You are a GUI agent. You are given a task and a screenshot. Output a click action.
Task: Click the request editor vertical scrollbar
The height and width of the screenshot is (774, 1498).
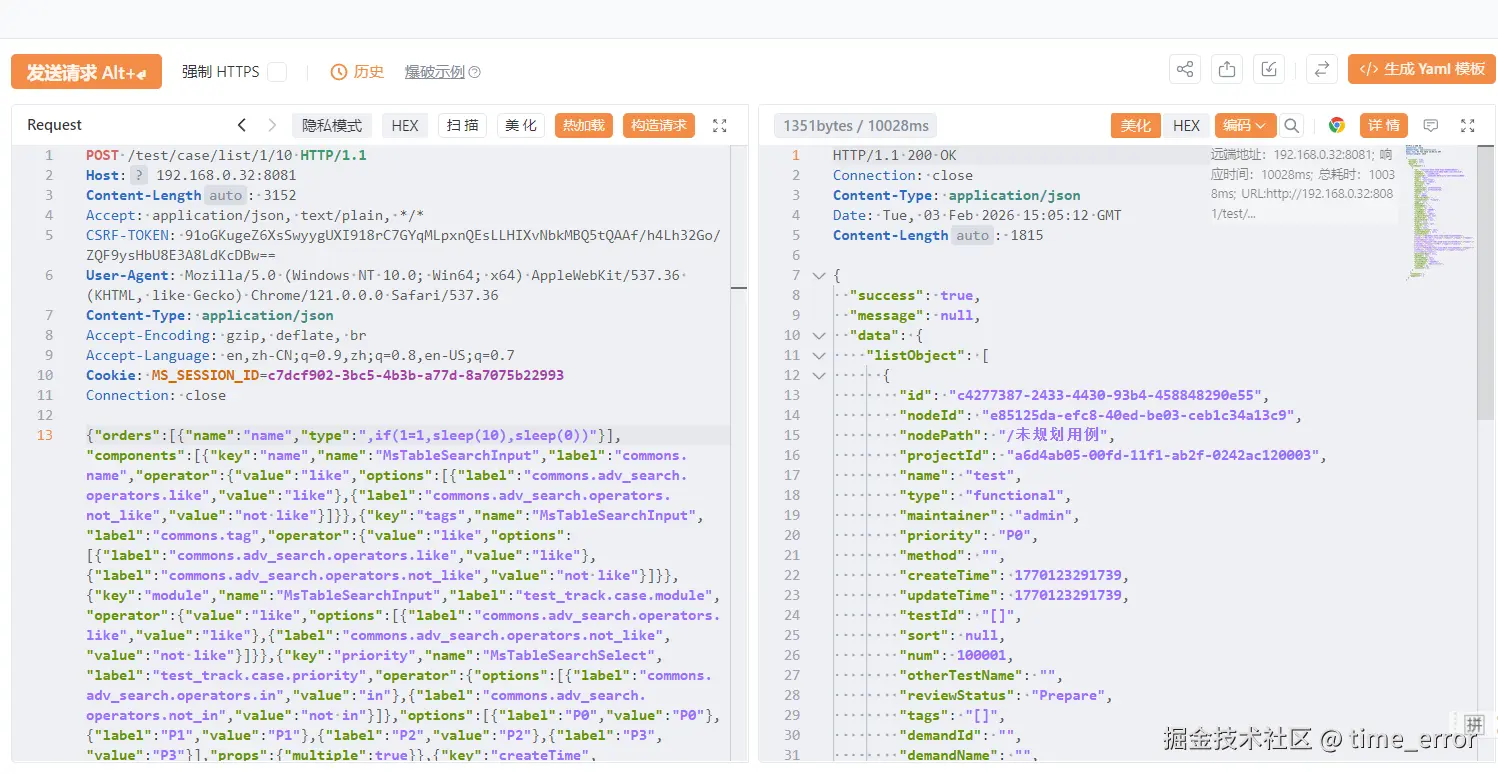tap(739, 454)
